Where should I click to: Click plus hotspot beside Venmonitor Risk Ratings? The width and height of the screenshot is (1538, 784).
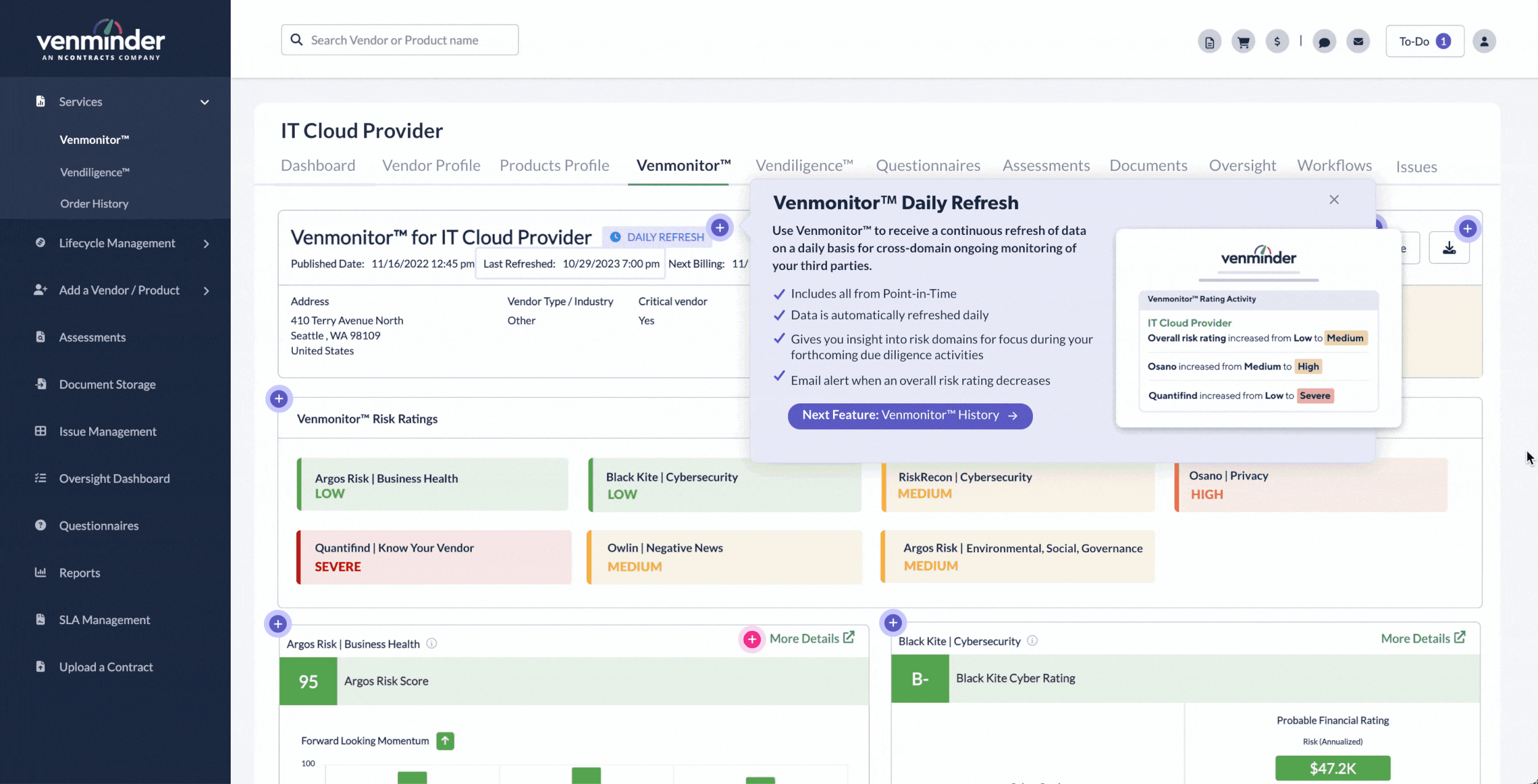tap(279, 398)
